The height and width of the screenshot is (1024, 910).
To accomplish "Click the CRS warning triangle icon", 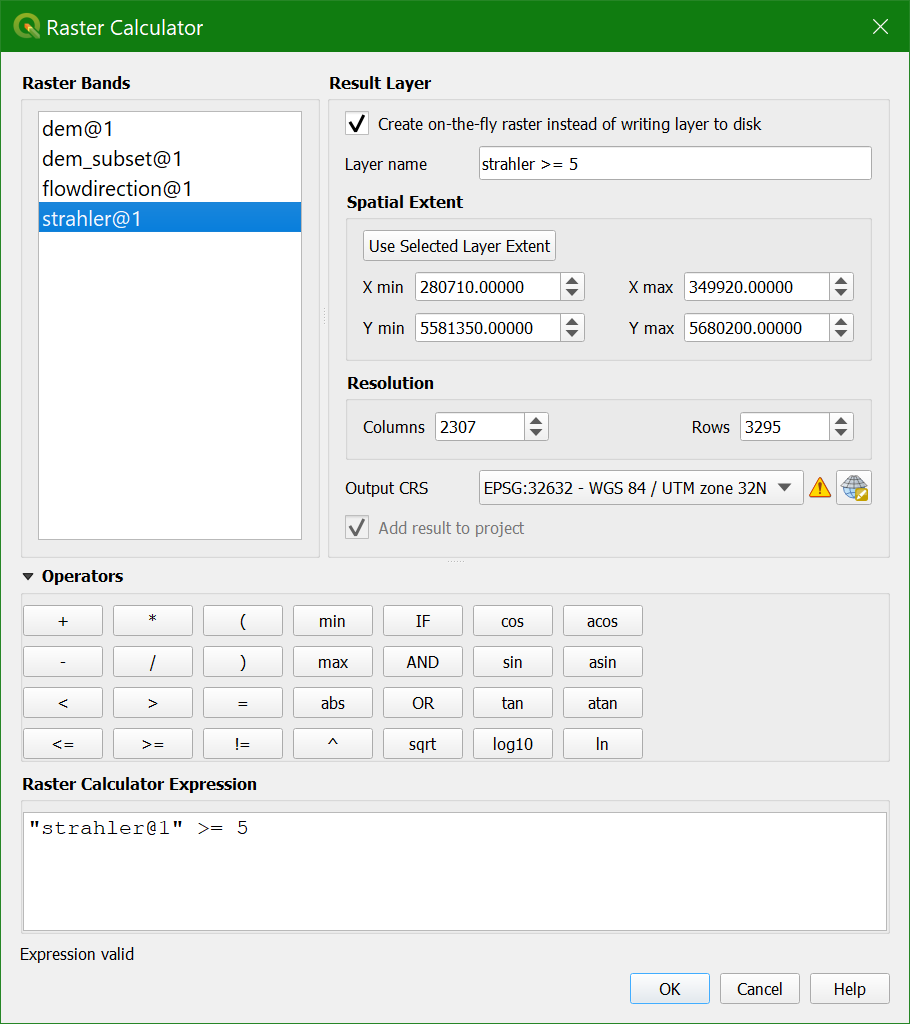I will tap(820, 488).
